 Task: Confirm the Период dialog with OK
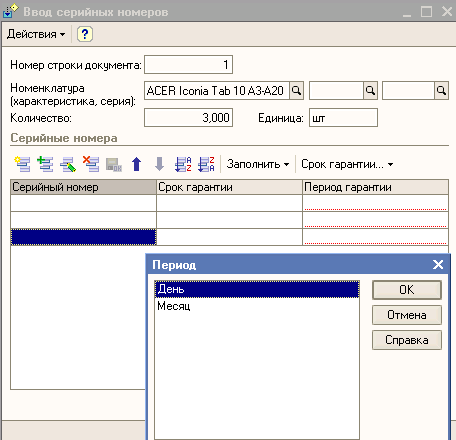(407, 290)
